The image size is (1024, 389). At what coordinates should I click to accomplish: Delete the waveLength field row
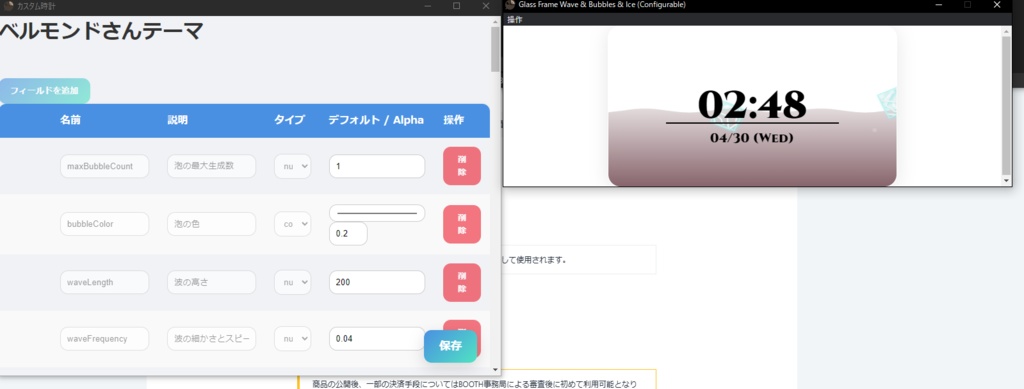462,282
